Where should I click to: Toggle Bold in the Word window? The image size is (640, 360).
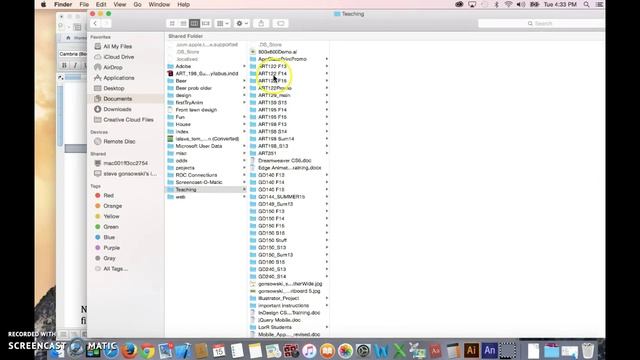pos(64,65)
